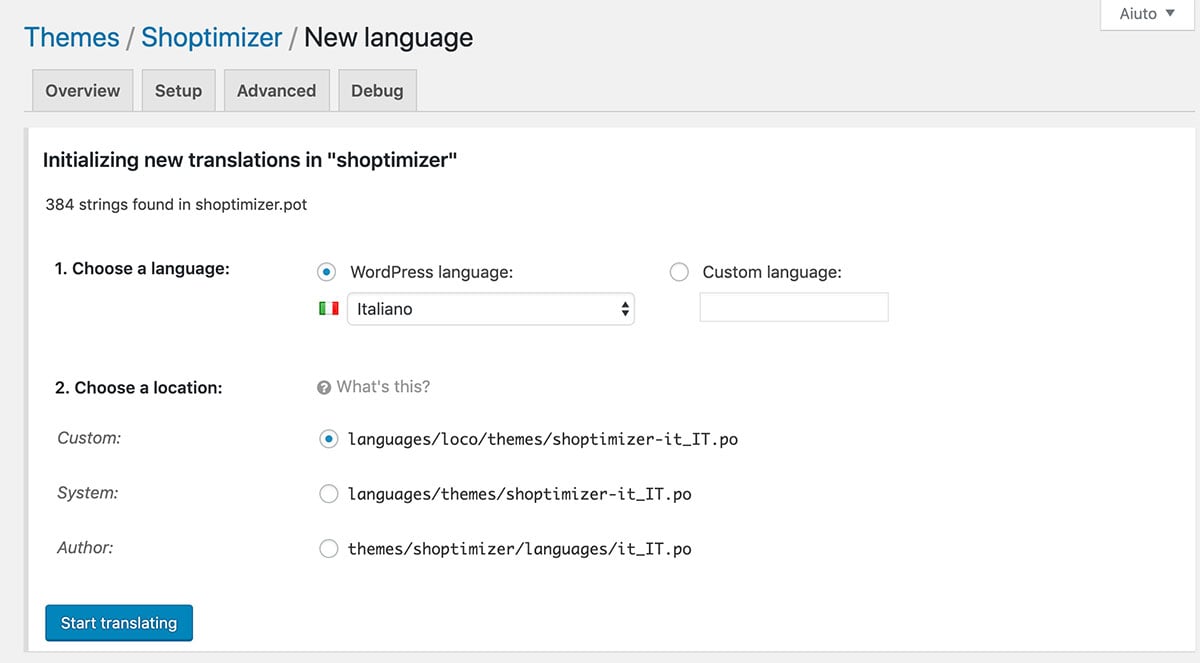Screen dimensions: 1200x663
Task: Focus the Custom language input field
Action: pos(794,307)
